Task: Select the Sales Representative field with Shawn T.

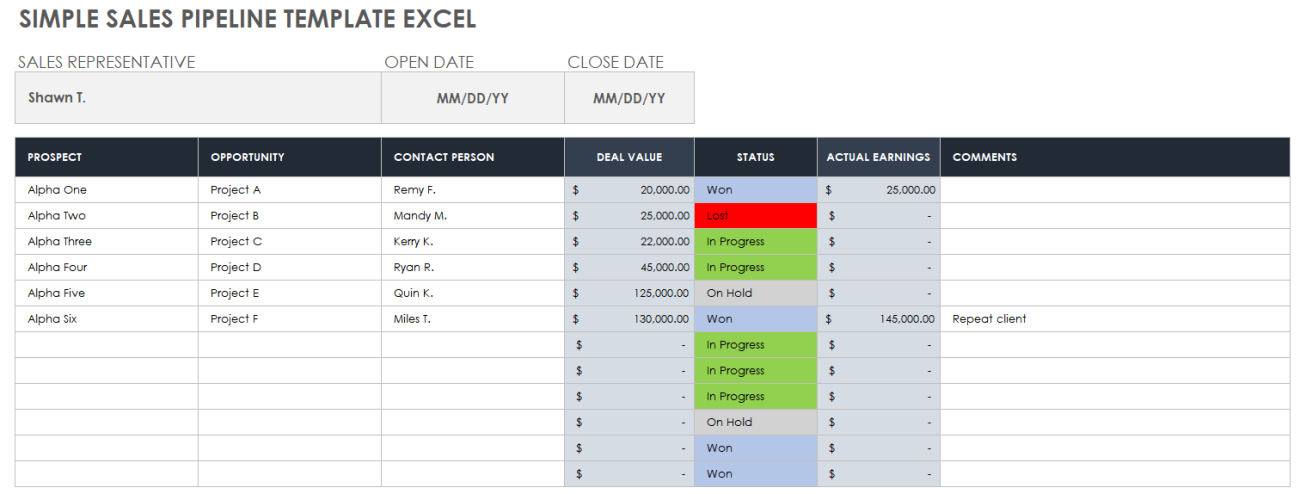Action: (x=198, y=98)
